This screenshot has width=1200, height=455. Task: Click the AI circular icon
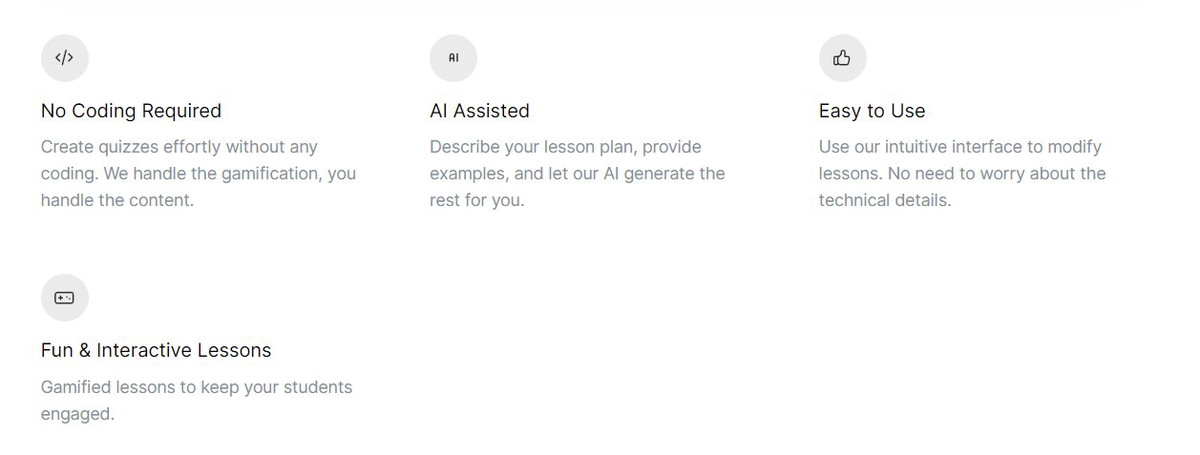[x=453, y=58]
